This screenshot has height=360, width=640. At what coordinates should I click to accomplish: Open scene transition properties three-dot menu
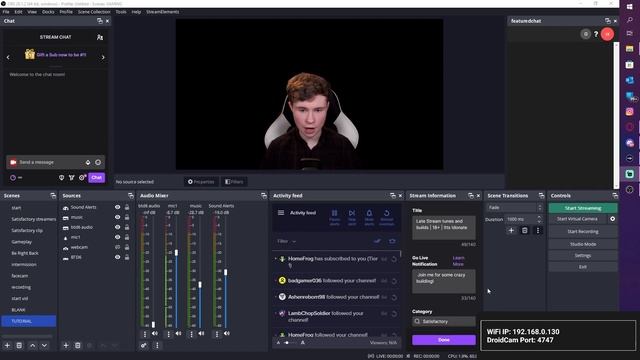tap(538, 231)
